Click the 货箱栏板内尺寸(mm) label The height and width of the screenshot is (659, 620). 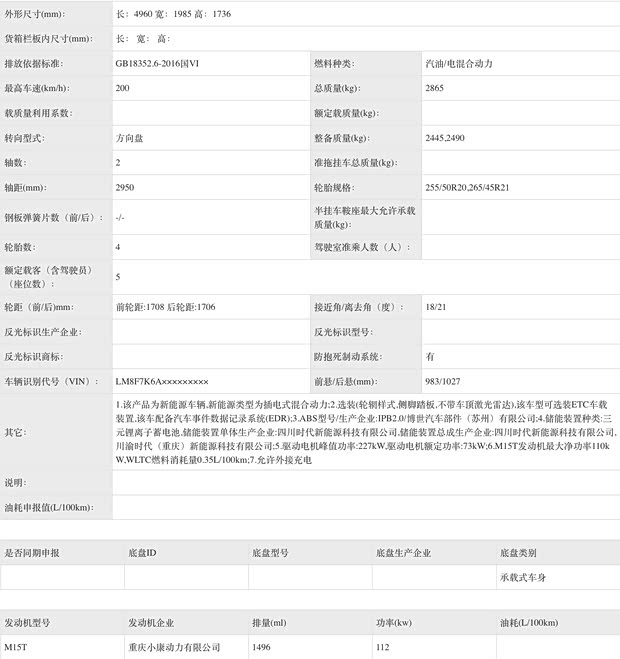[49, 39]
